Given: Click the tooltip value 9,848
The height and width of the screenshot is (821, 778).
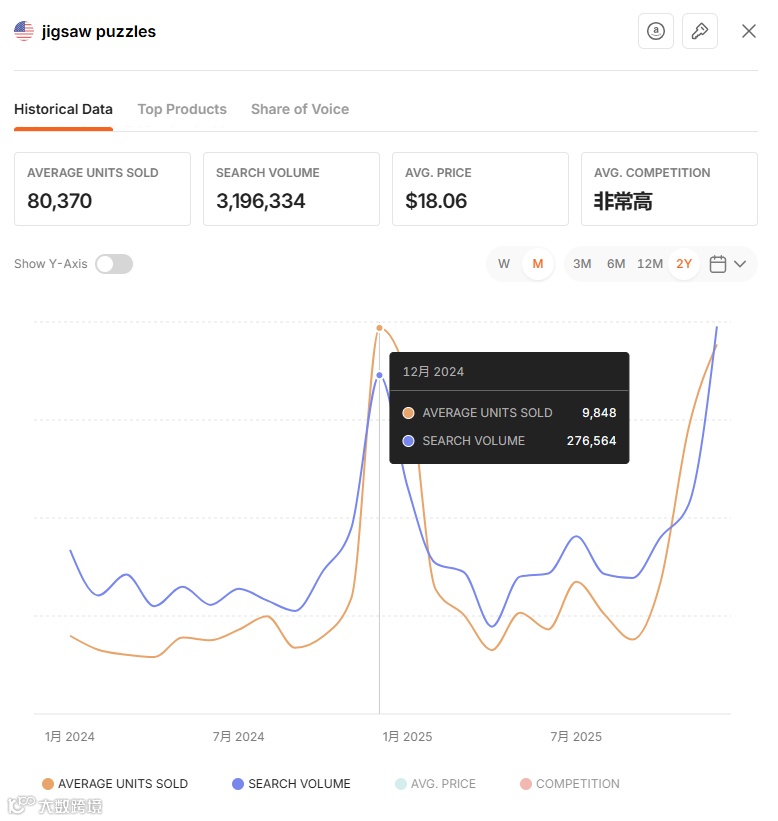Looking at the screenshot, I should (599, 413).
